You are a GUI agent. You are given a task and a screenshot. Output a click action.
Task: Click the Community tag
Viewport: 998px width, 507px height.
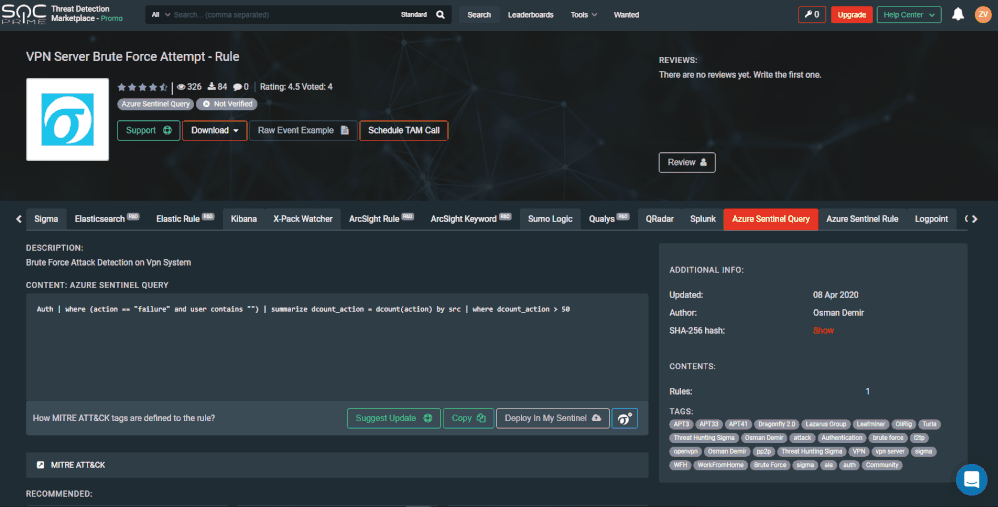(x=882, y=465)
